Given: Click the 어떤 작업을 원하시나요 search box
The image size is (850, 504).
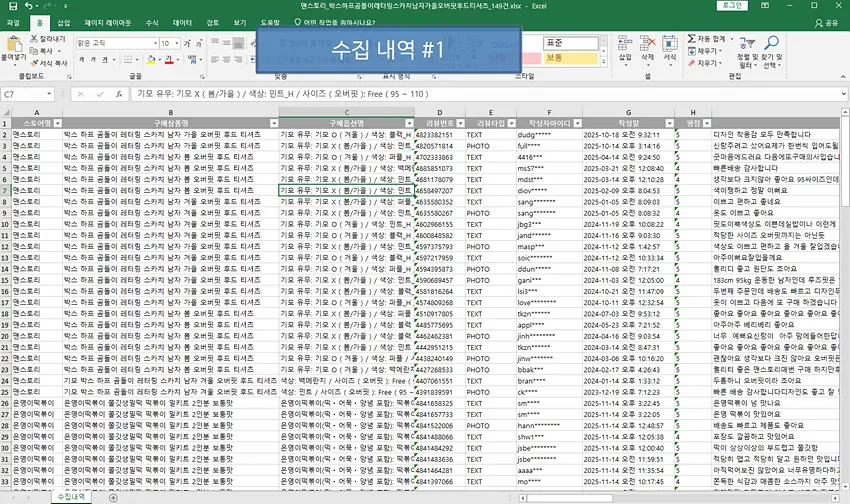Looking at the screenshot, I should (334, 23).
